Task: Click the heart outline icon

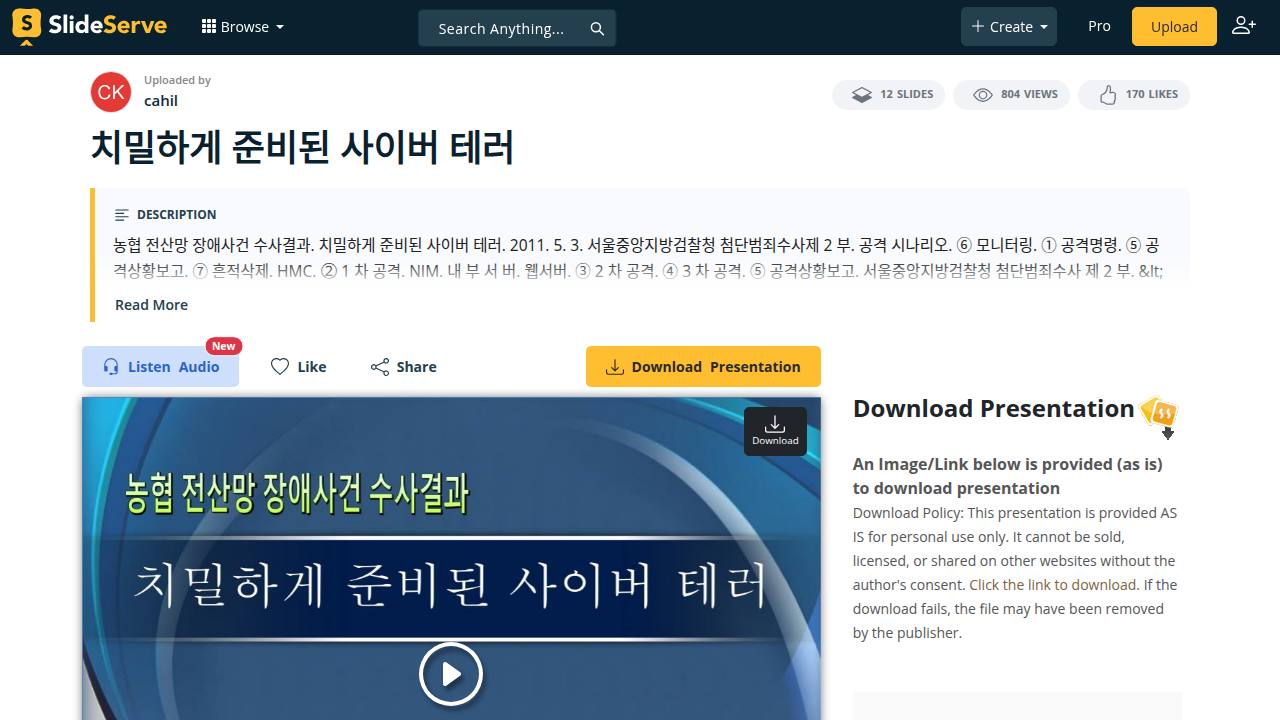Action: click(x=280, y=367)
